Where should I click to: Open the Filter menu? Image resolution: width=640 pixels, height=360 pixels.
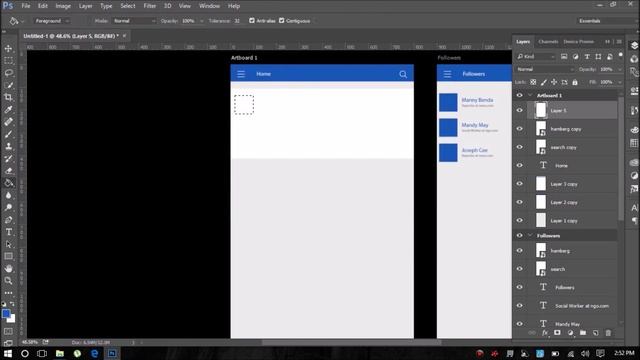149,6
